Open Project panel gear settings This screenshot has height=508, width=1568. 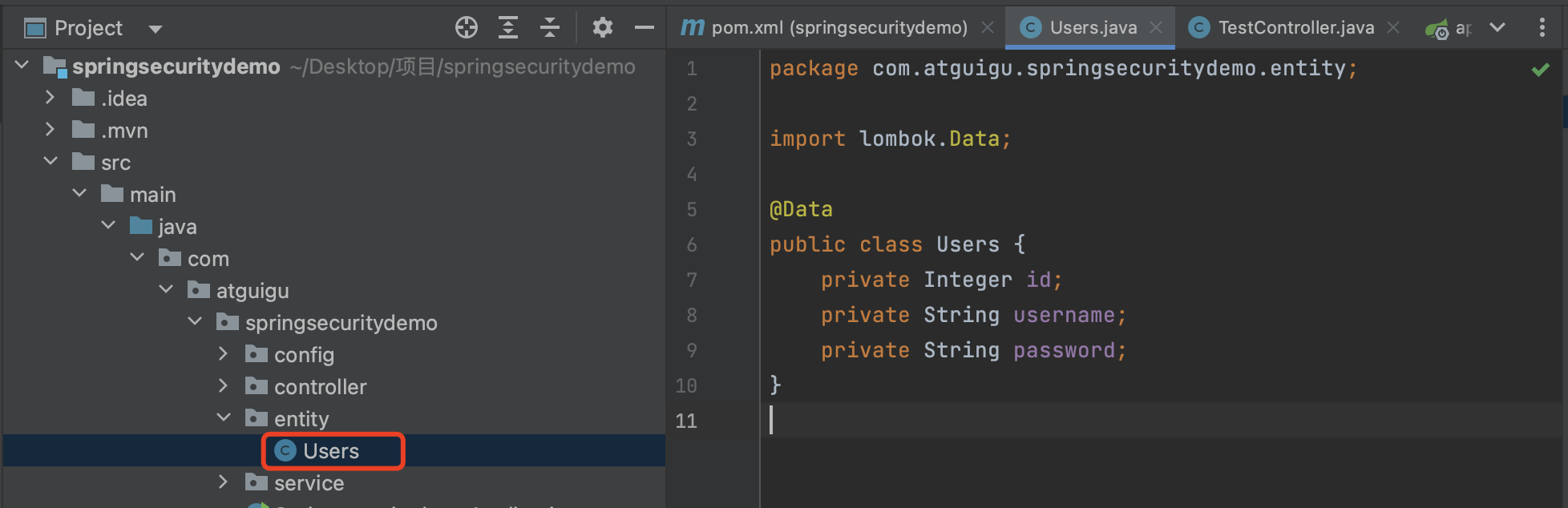602,28
